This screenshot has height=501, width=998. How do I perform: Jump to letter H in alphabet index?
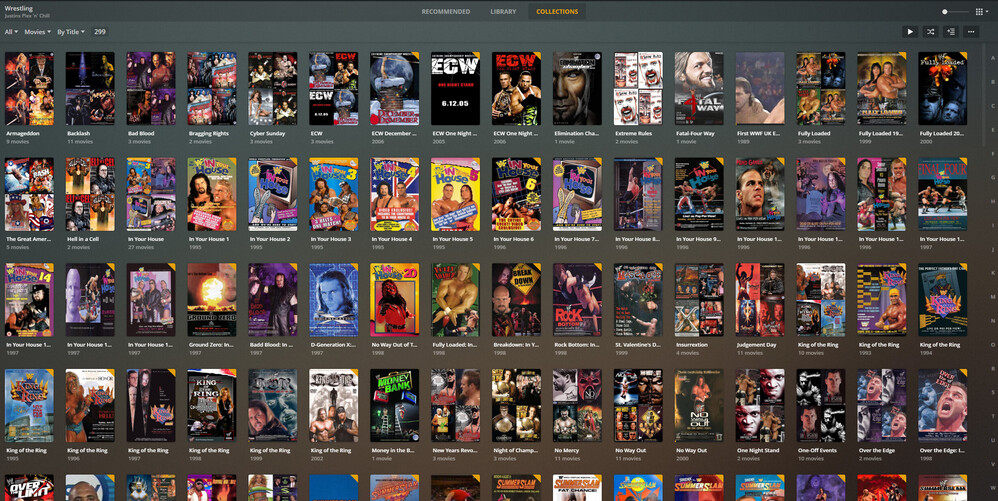[x=992, y=201]
